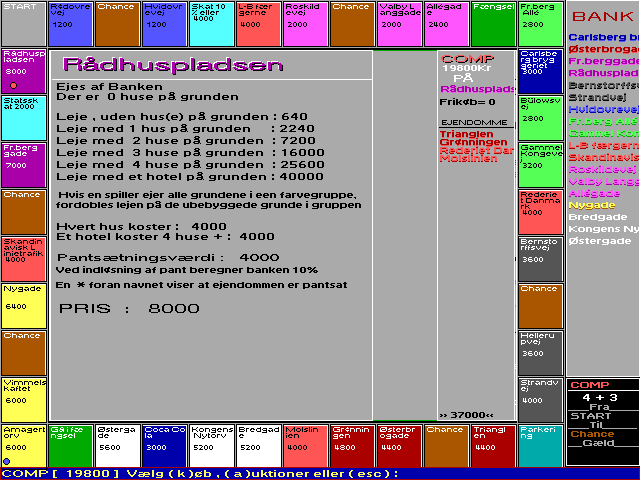Select the Nygade 6400 board square
The image size is (640, 480).
(x=24, y=306)
